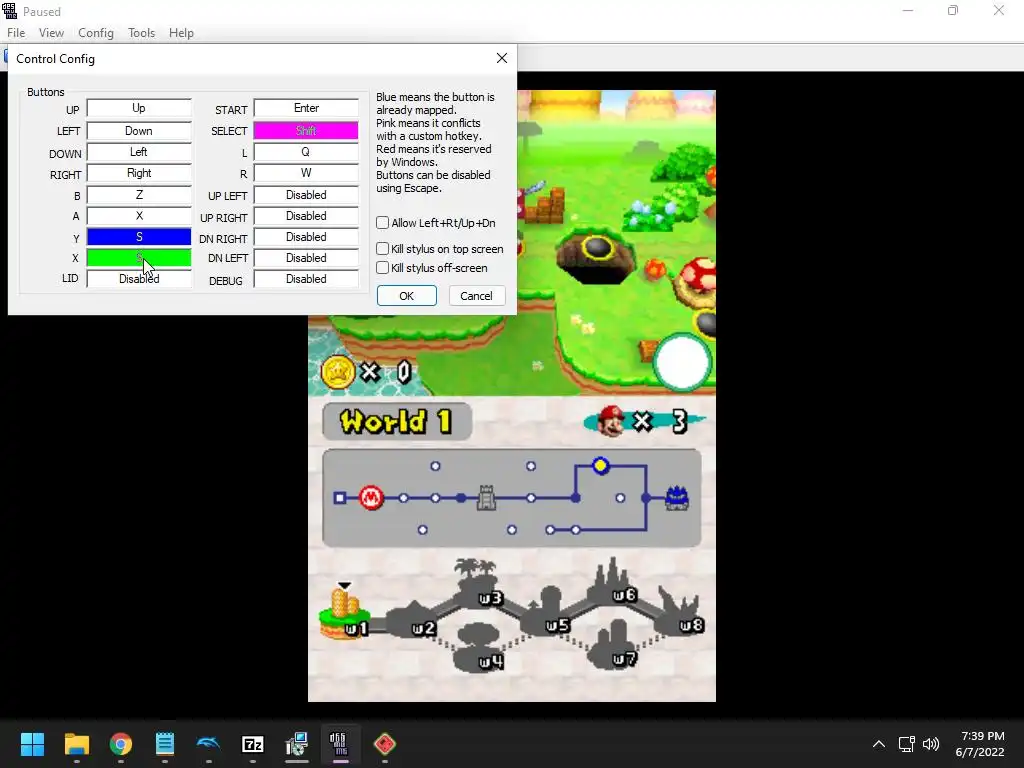Select the W4 island silhouette

pyautogui.click(x=481, y=648)
